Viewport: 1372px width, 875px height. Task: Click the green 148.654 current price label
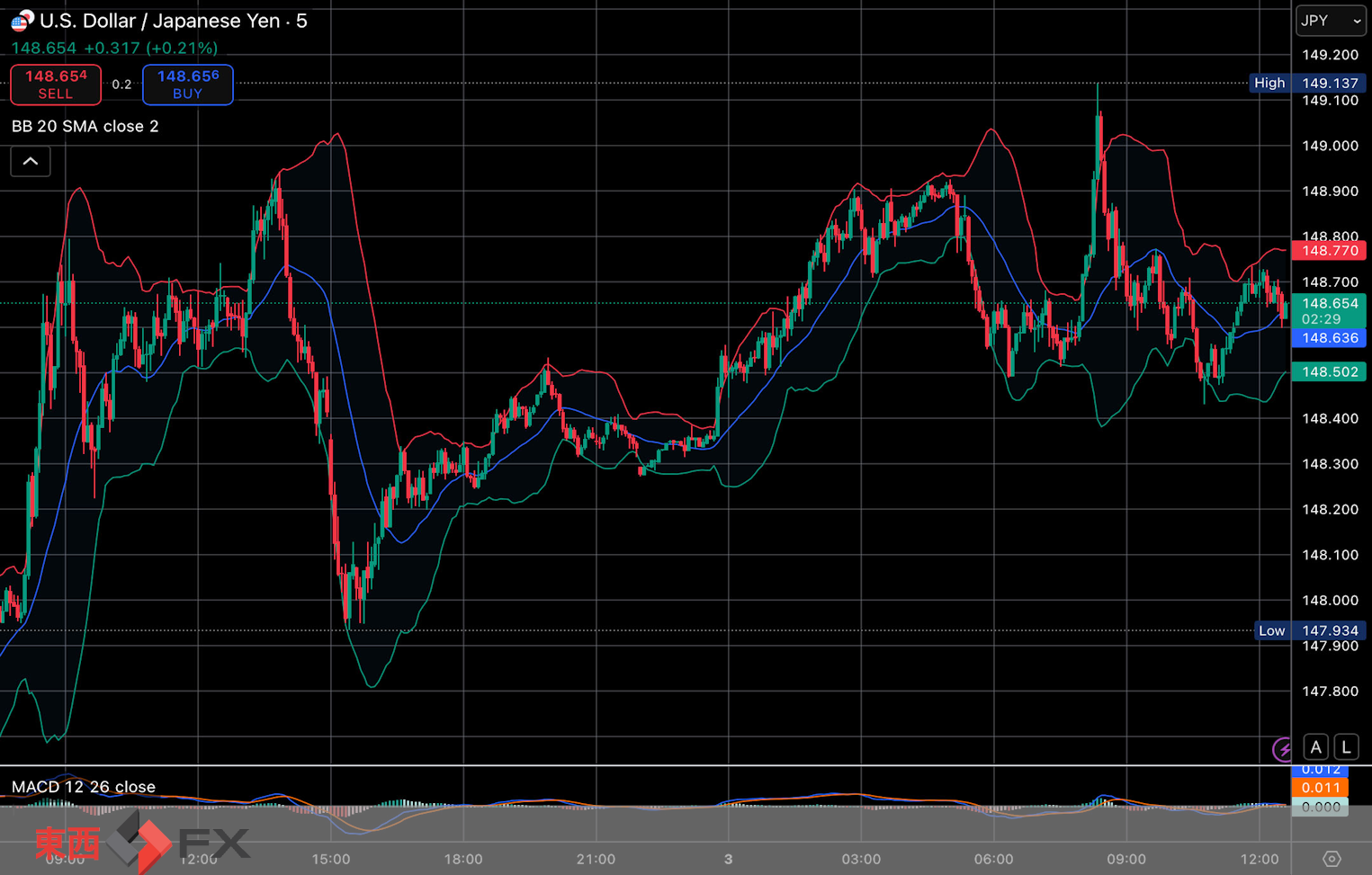(x=1329, y=304)
